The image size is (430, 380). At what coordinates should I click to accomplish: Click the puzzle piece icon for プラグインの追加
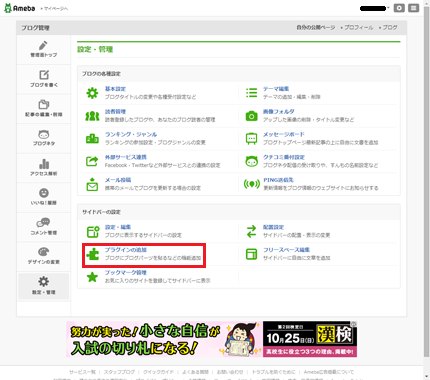click(x=93, y=254)
